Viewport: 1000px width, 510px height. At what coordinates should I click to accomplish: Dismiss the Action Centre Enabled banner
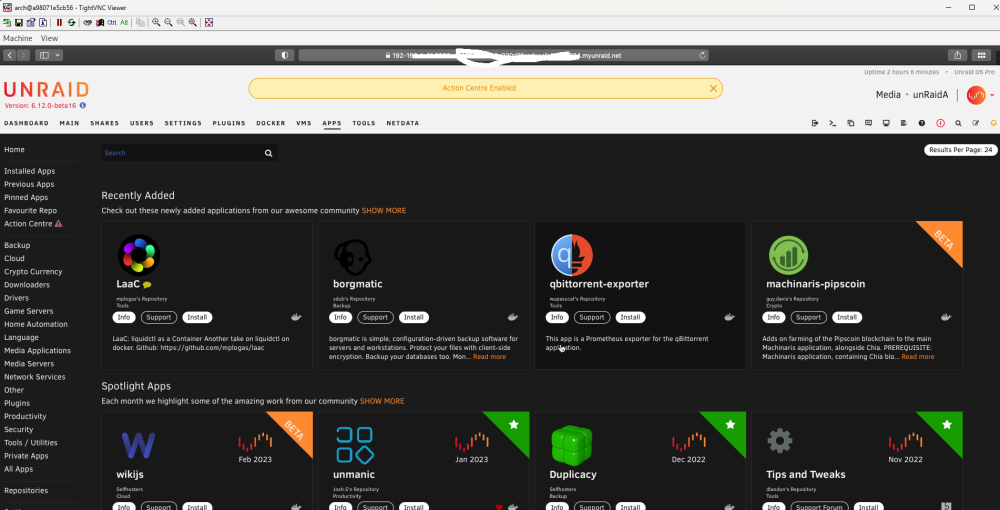click(714, 89)
